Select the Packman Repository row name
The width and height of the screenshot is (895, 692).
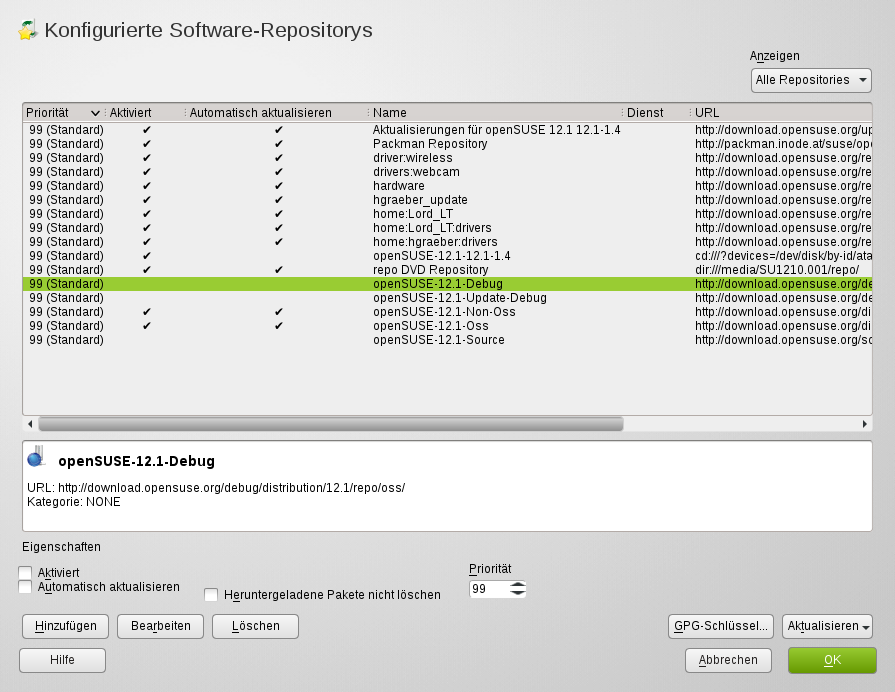(430, 144)
